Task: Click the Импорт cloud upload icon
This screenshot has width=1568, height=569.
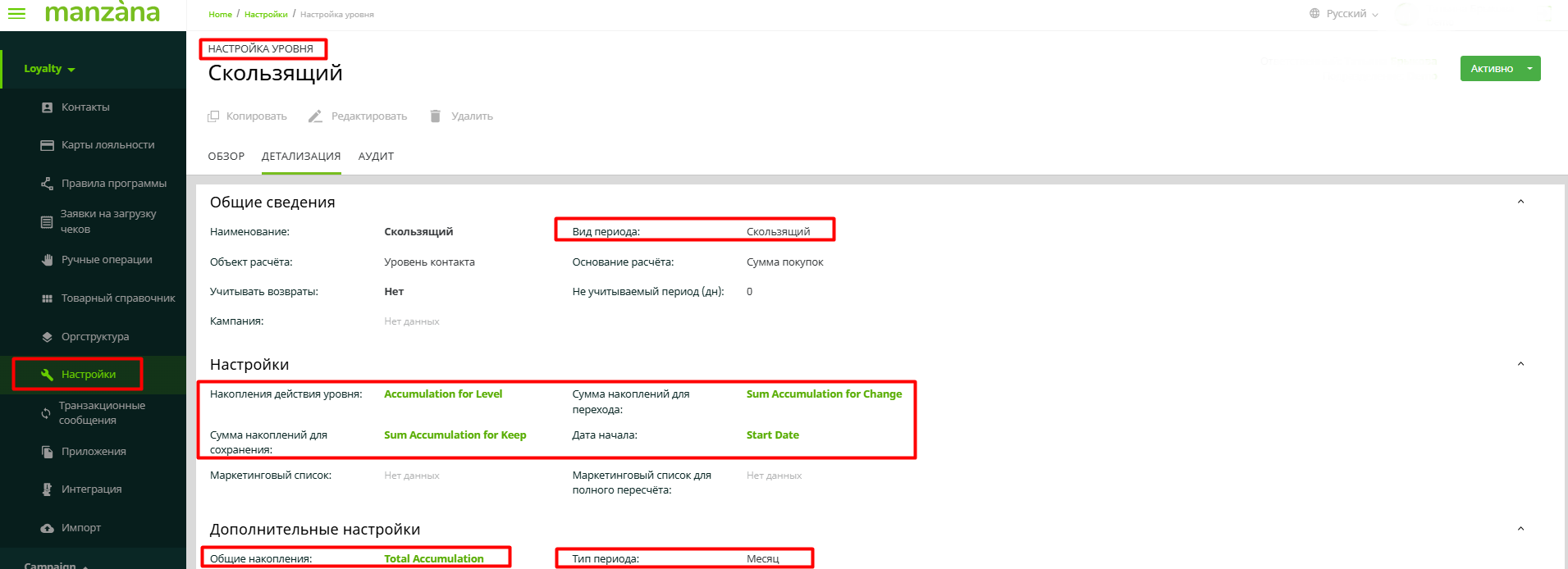Action: [x=47, y=528]
